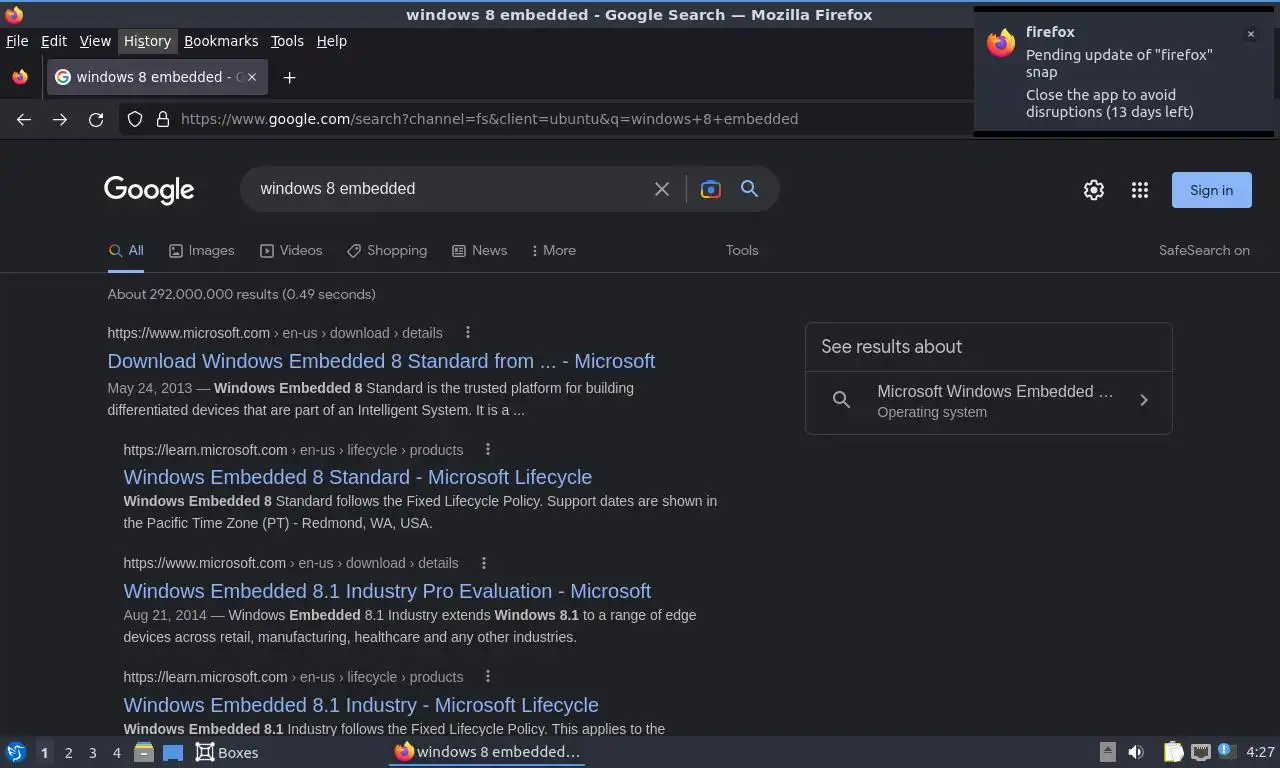Viewport: 1280px width, 768px height.
Task: Open the File menu
Action: coord(17,41)
